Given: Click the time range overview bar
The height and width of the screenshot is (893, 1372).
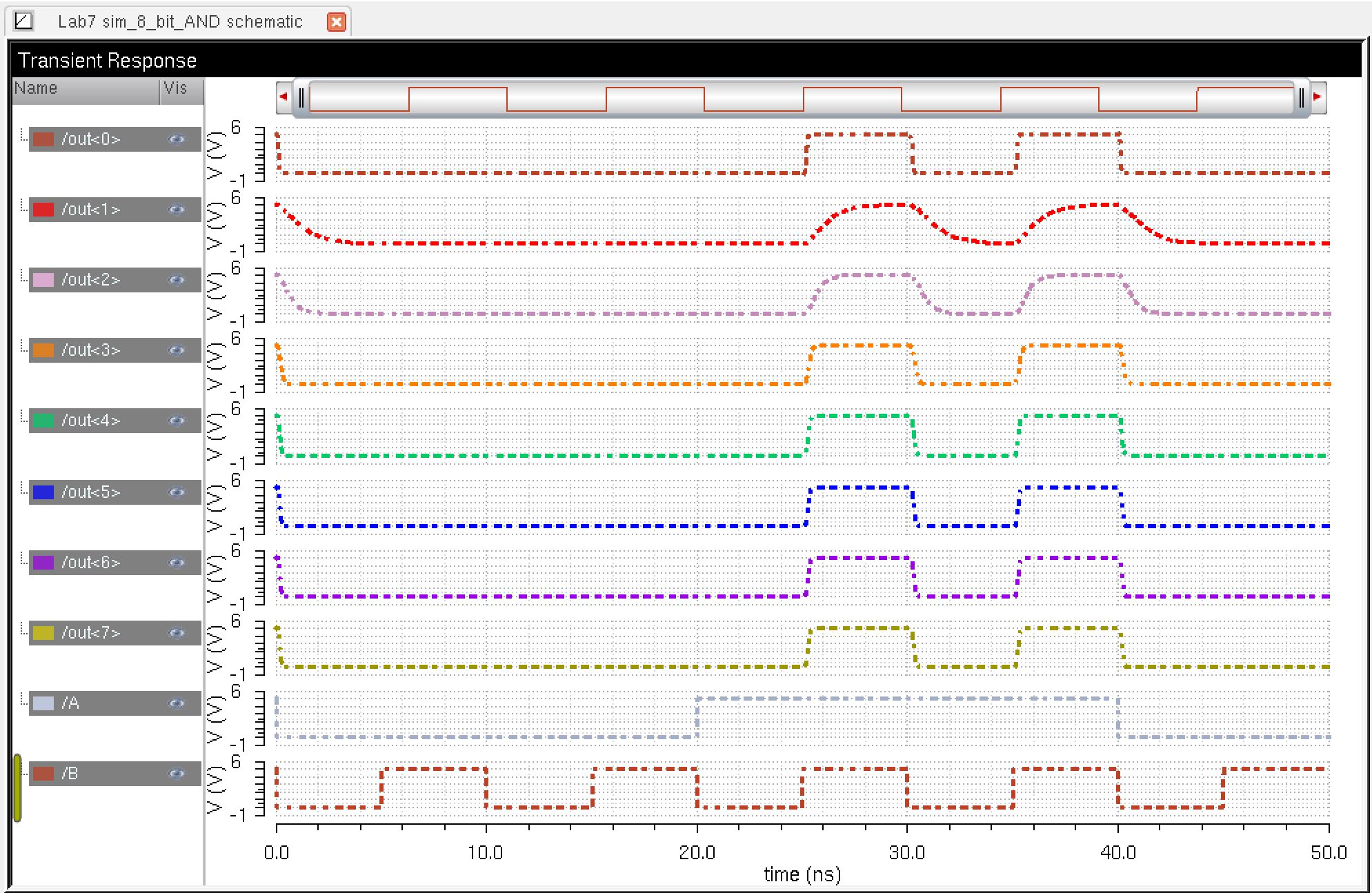Looking at the screenshot, I should coord(802,98).
